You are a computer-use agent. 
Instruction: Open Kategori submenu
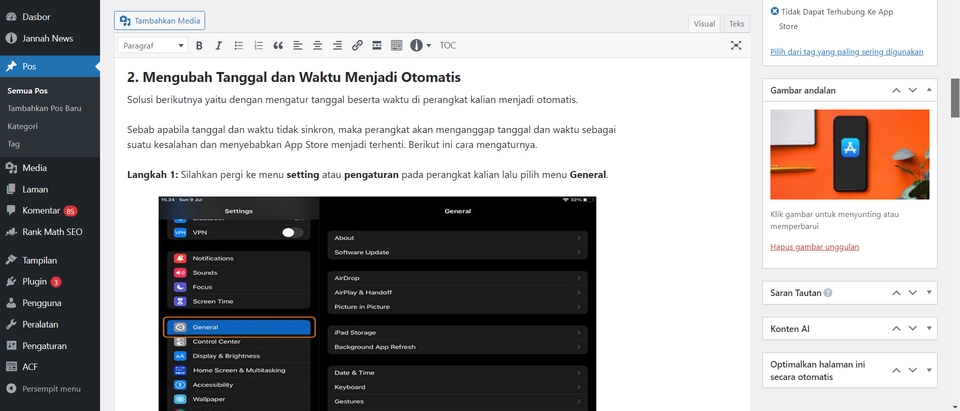23,126
